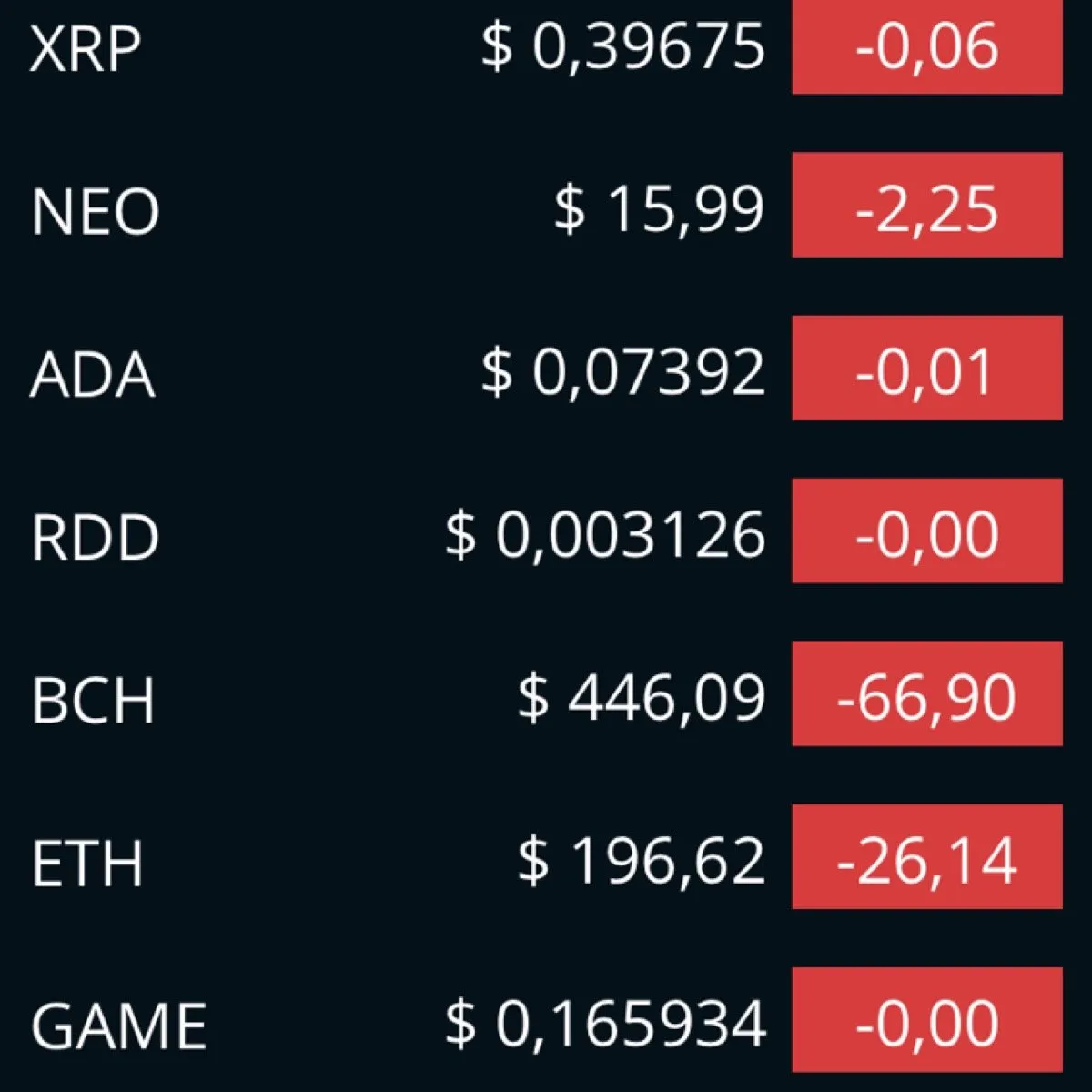This screenshot has height=1092, width=1092.
Task: Tap the red -66,90 change badge
Action: (x=927, y=693)
